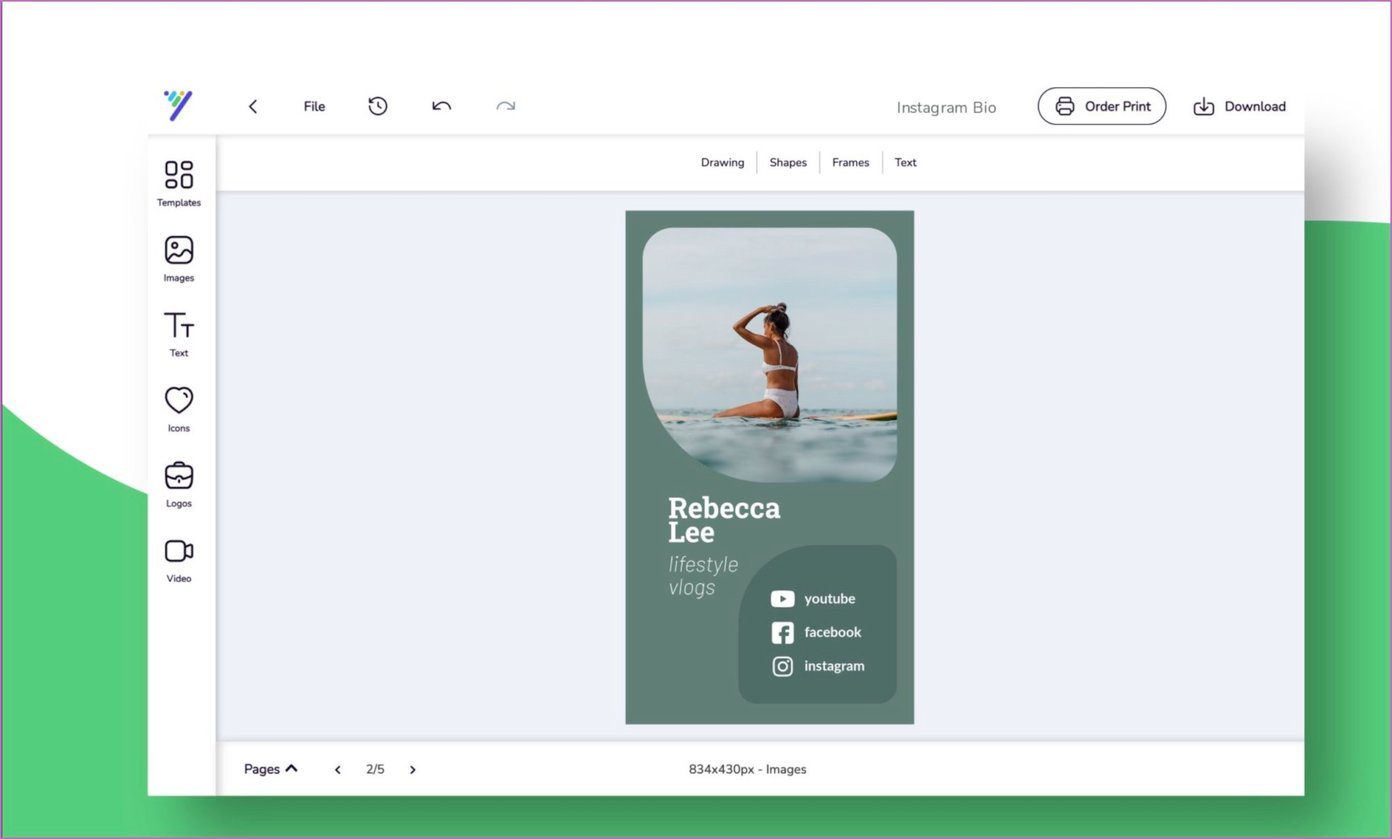This screenshot has width=1392, height=839.
Task: Click the app logo at top left
Action: [179, 105]
